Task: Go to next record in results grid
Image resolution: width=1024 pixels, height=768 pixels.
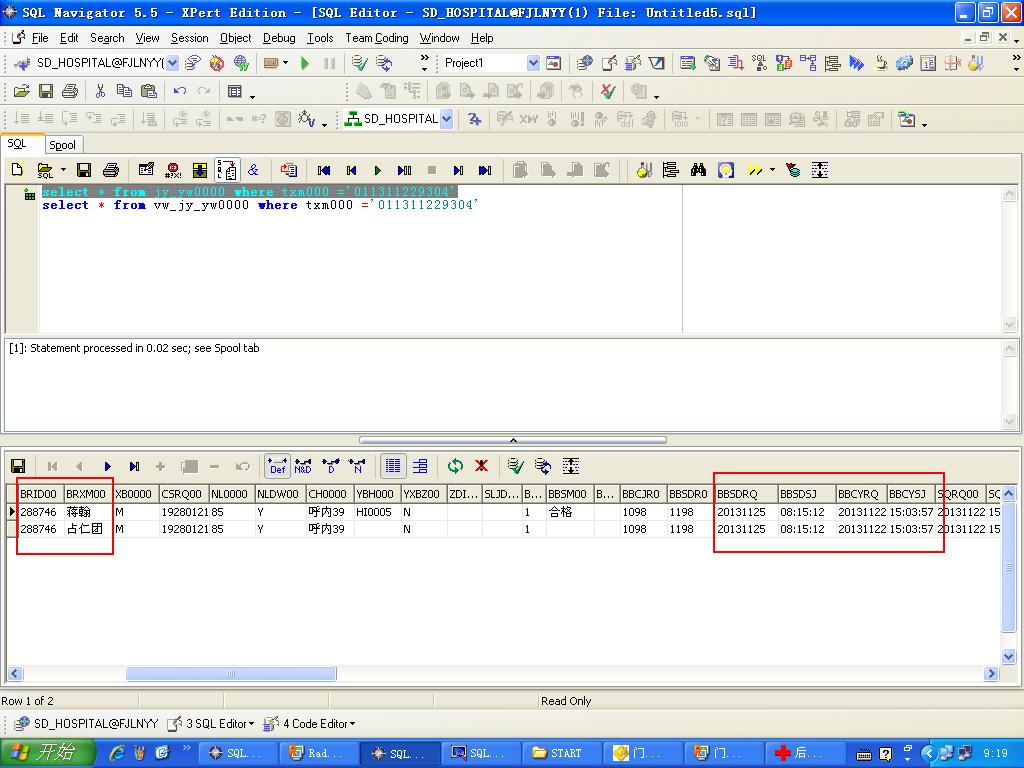Action: pyautogui.click(x=107, y=466)
